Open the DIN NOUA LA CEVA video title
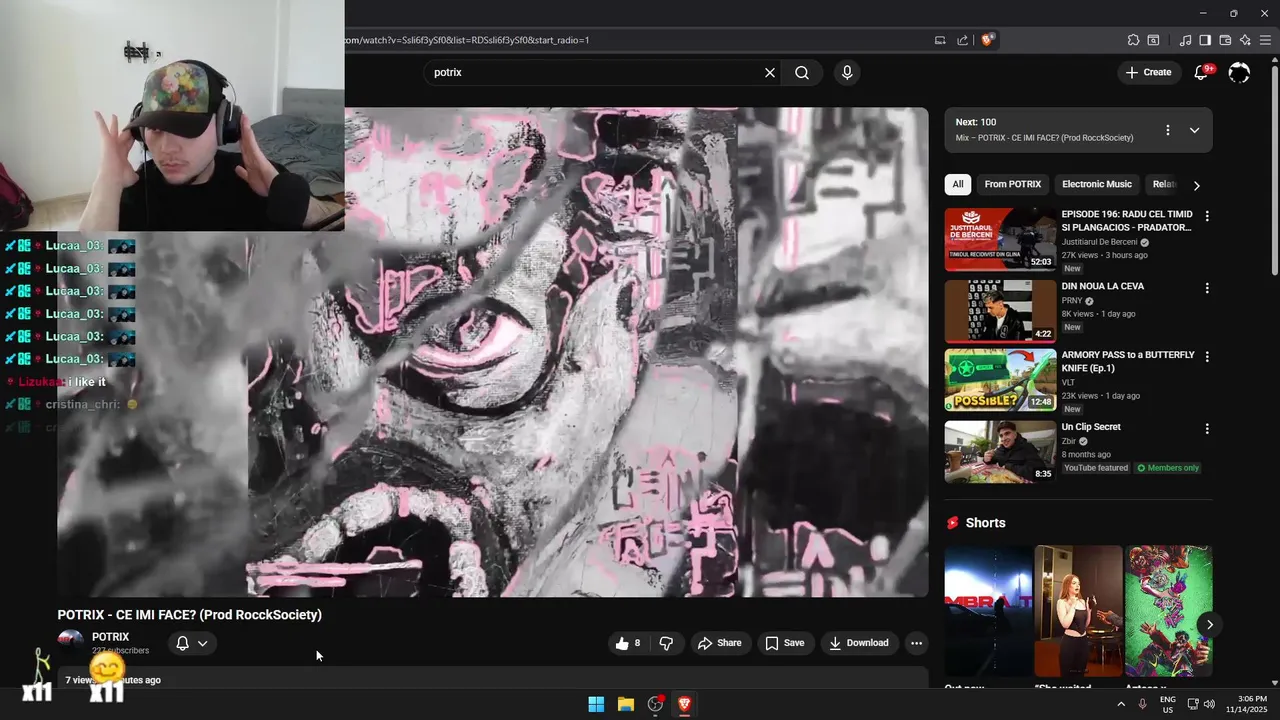Image resolution: width=1280 pixels, height=720 pixels. coord(1103,286)
